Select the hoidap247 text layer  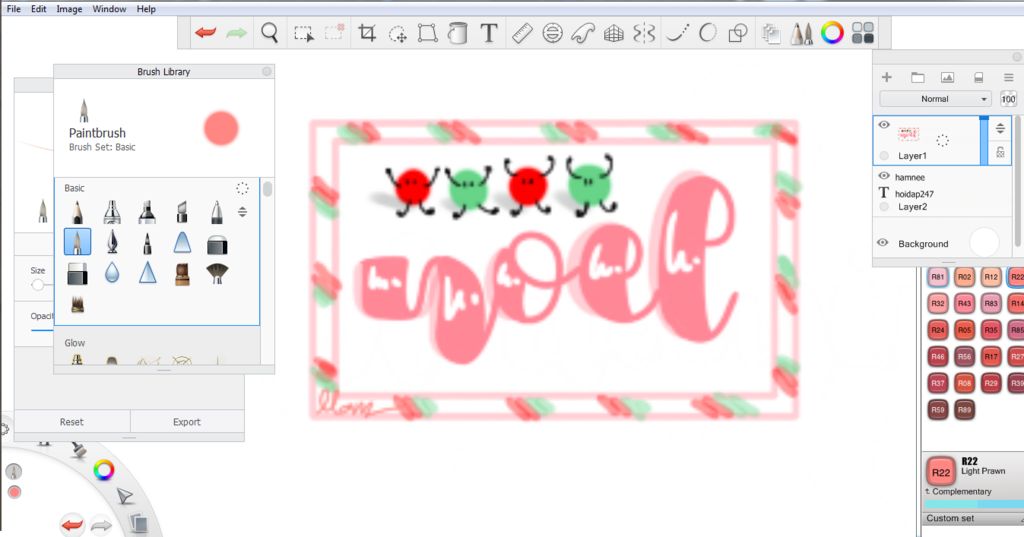coord(914,194)
